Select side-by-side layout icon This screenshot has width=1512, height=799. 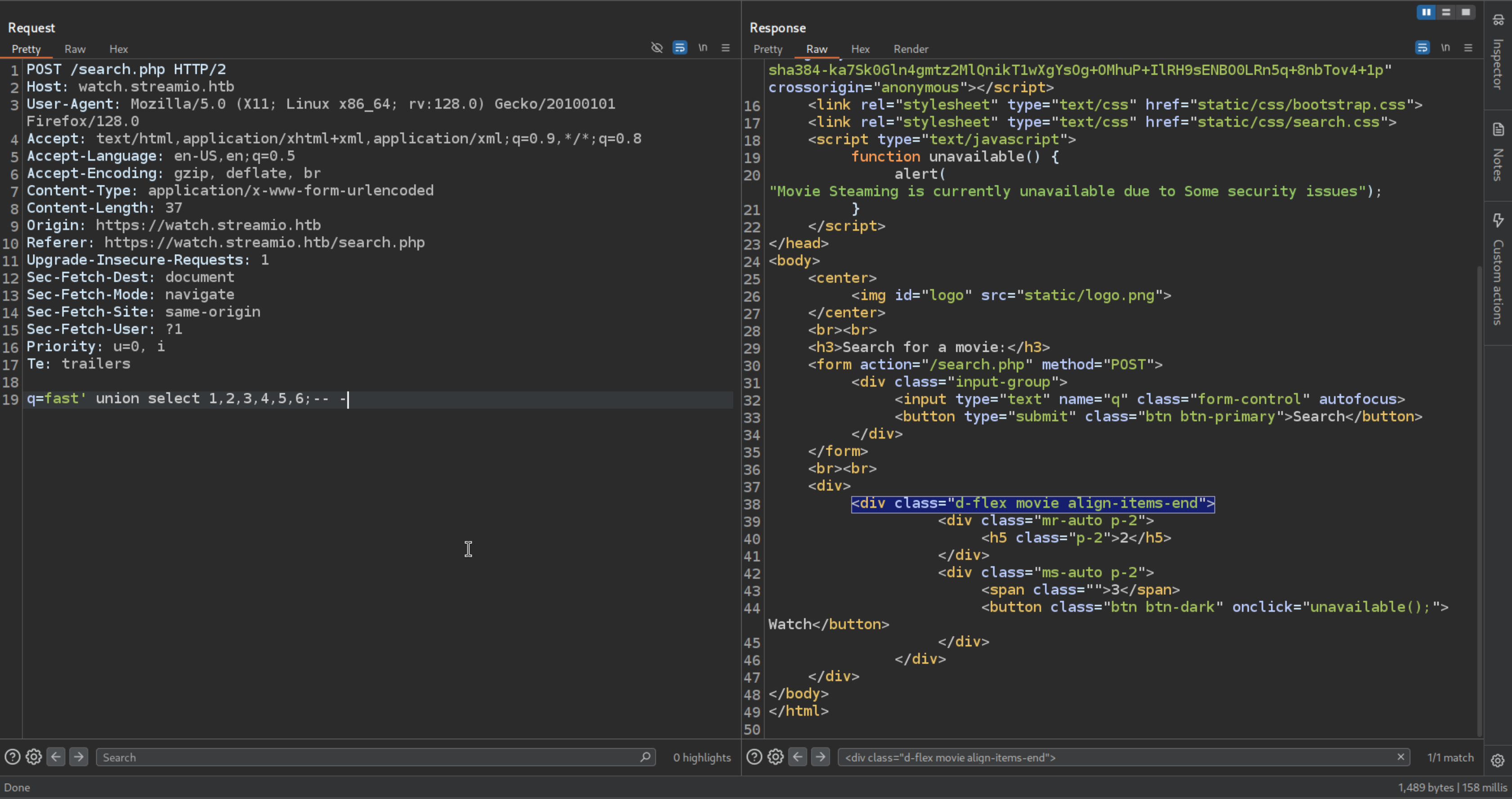pyautogui.click(x=1426, y=12)
